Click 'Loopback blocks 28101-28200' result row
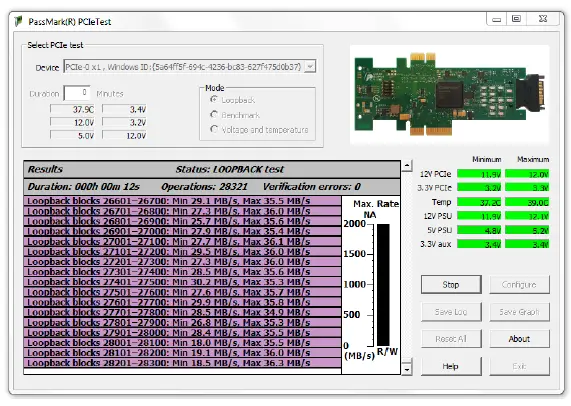This screenshot has width=571, height=406. [x=182, y=353]
